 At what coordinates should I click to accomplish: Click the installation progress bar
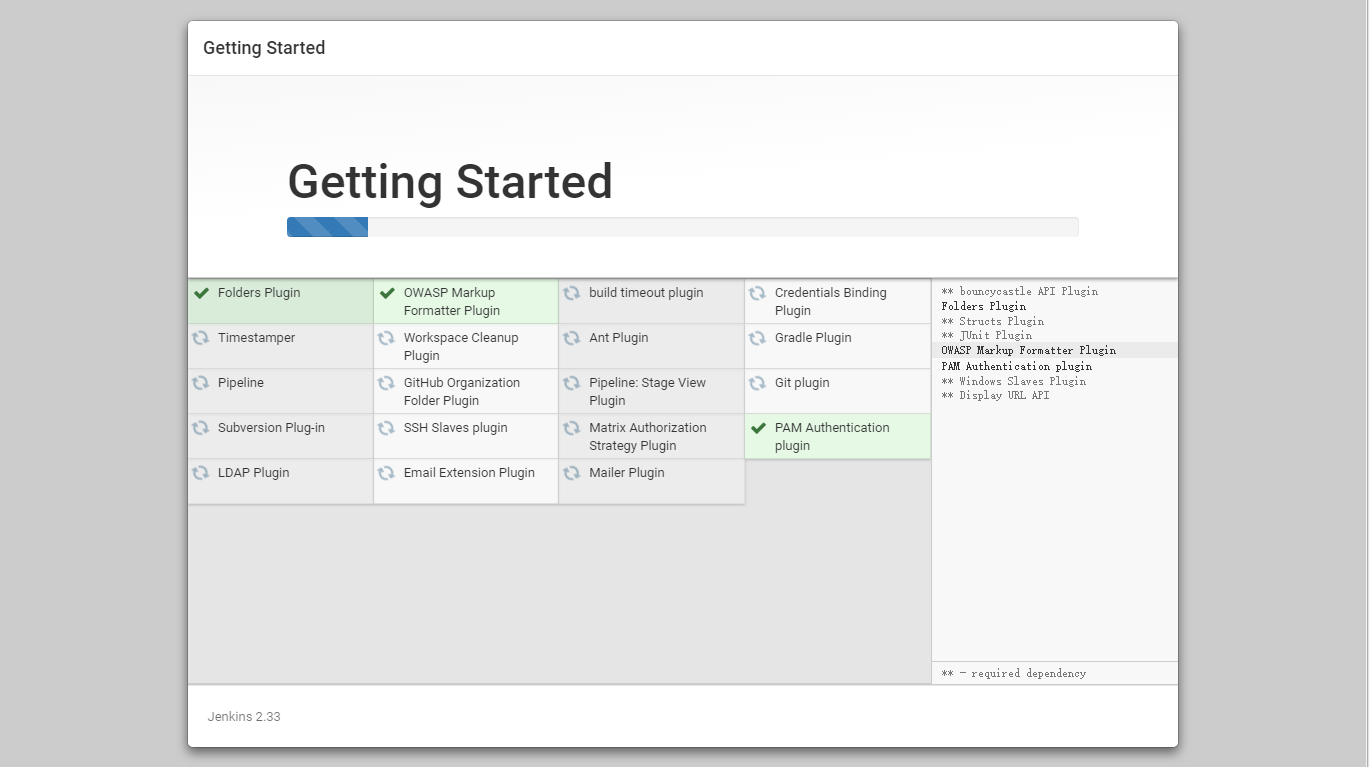pyautogui.click(x=682, y=227)
